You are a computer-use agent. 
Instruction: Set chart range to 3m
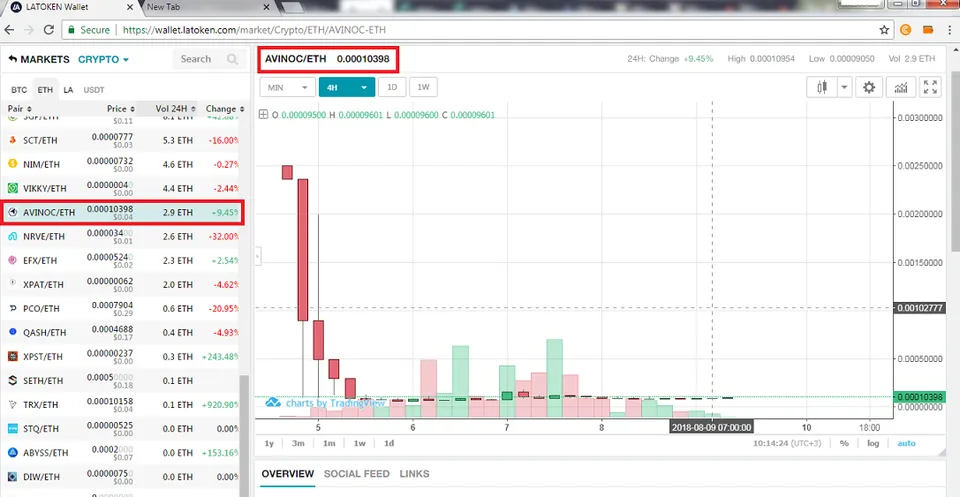pyautogui.click(x=298, y=443)
